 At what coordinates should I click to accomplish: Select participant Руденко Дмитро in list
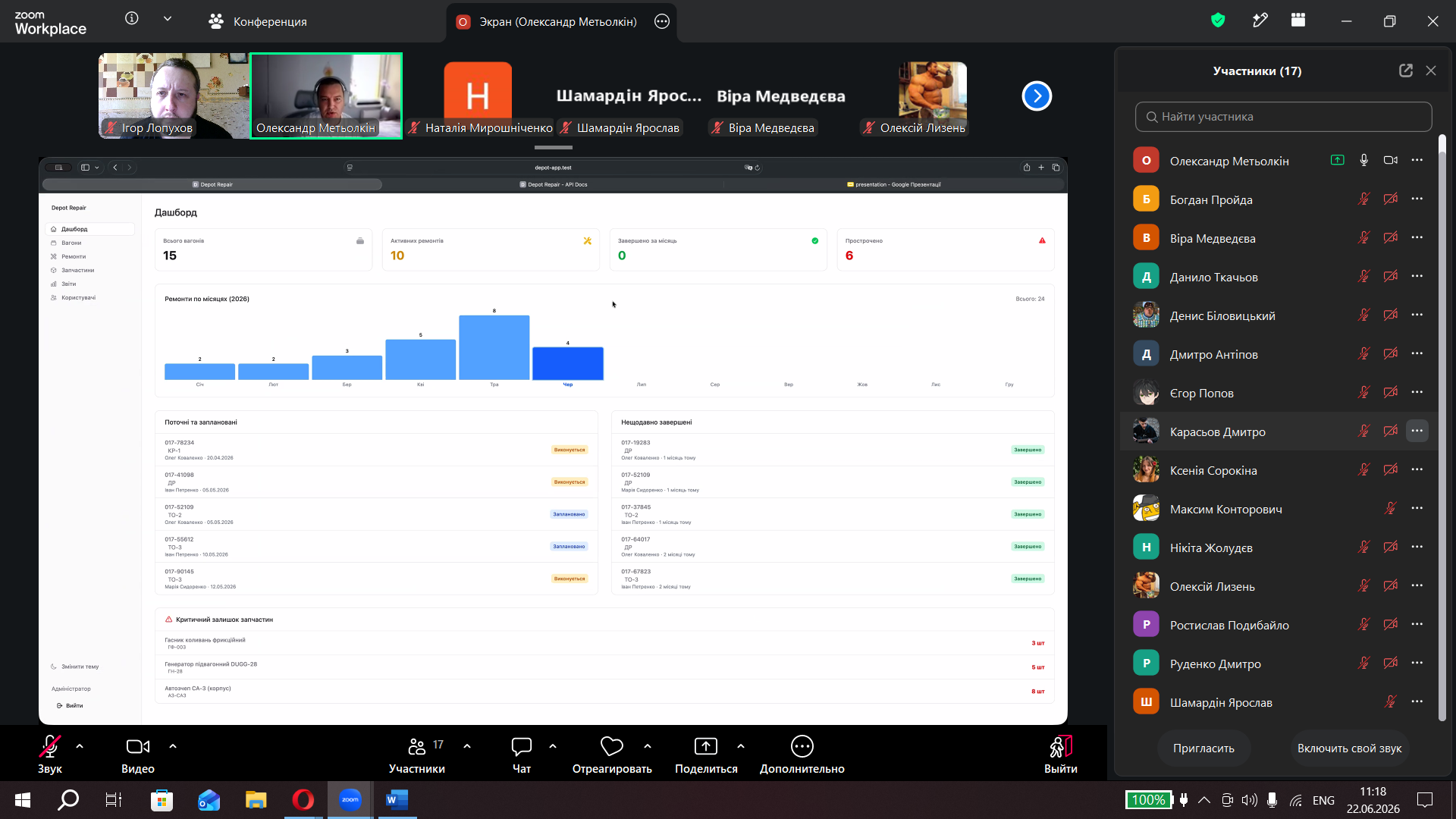pyautogui.click(x=1279, y=664)
